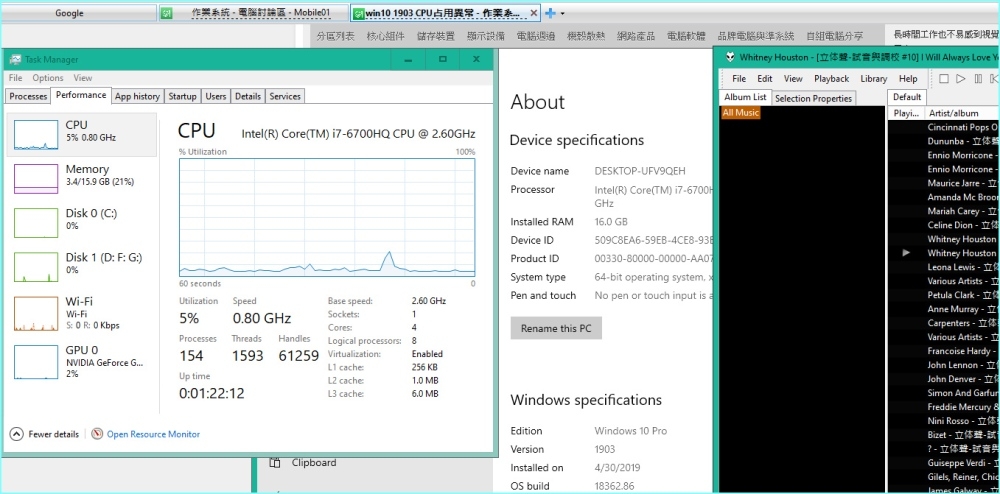The width and height of the screenshot is (1000, 494).
Task: Select All Music in album list
Action: [740, 113]
